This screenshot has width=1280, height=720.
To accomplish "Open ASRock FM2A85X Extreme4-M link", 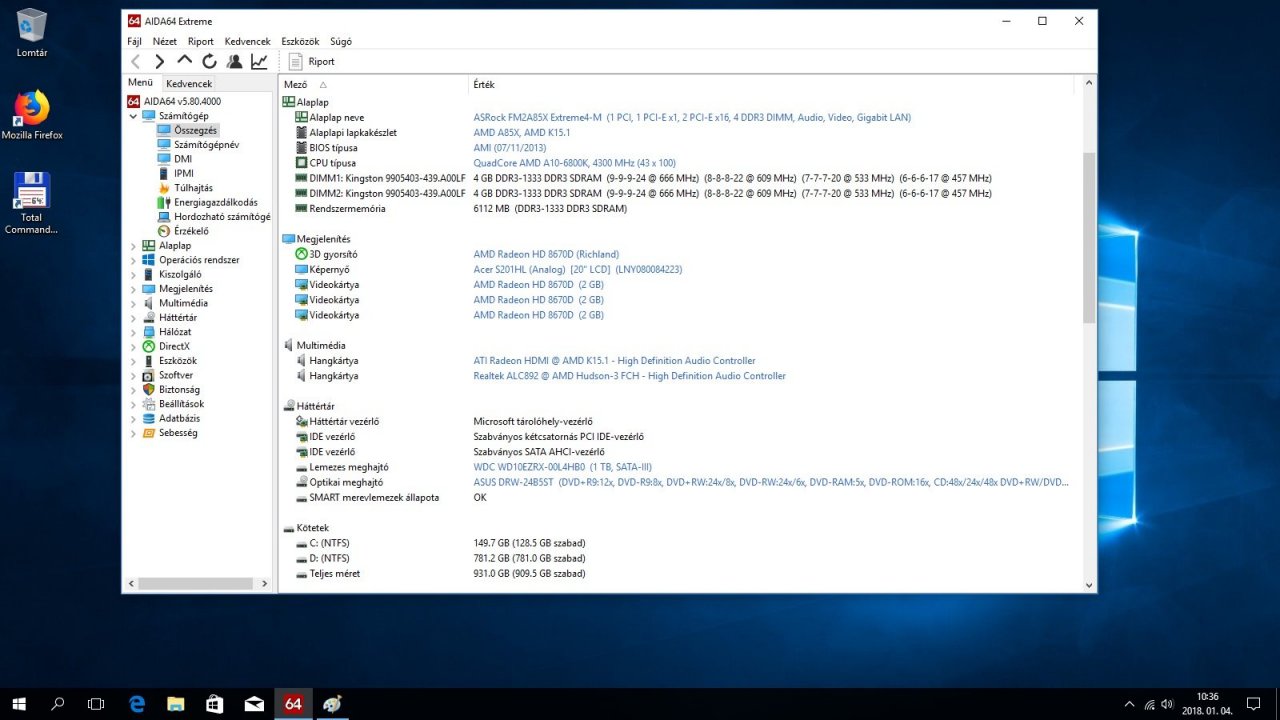I will (692, 117).
